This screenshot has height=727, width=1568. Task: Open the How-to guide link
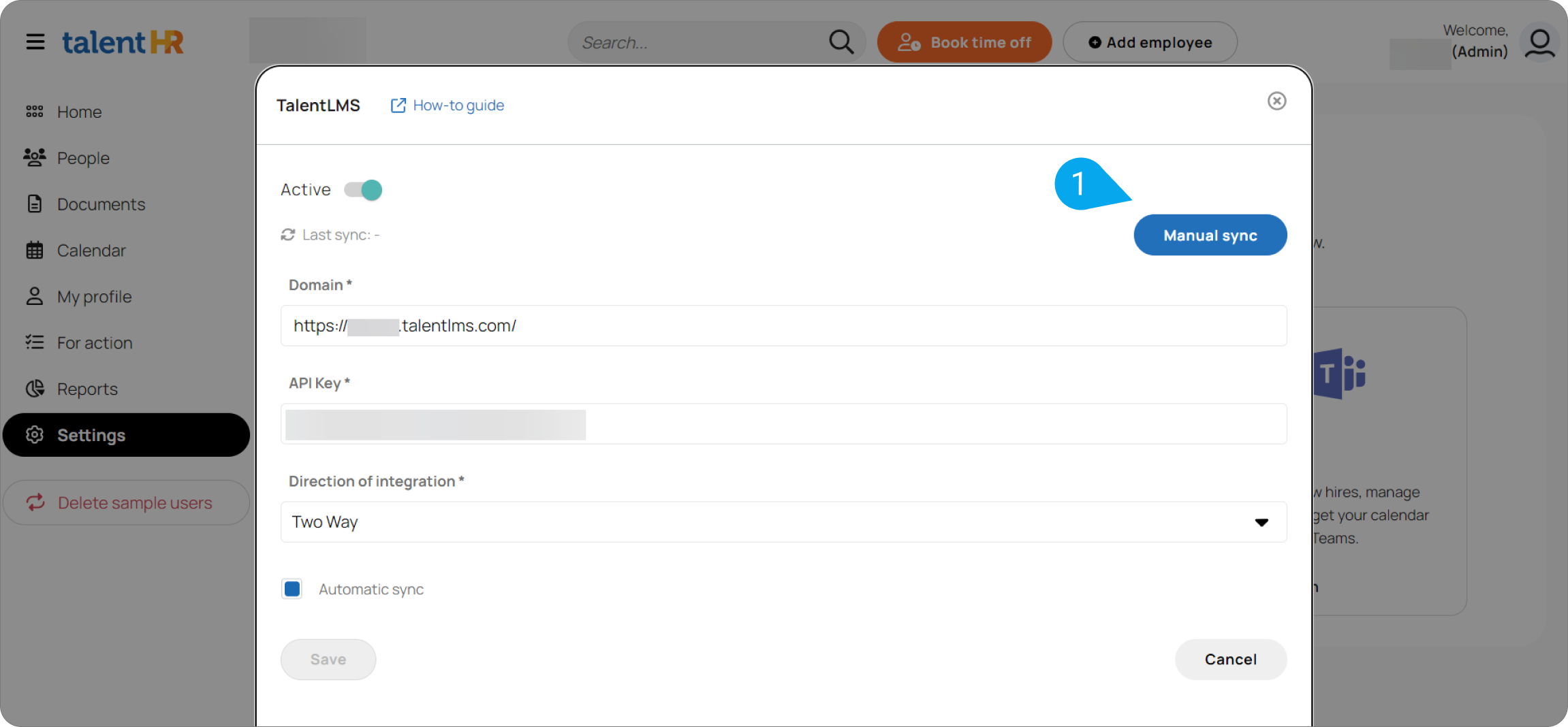pyautogui.click(x=458, y=106)
